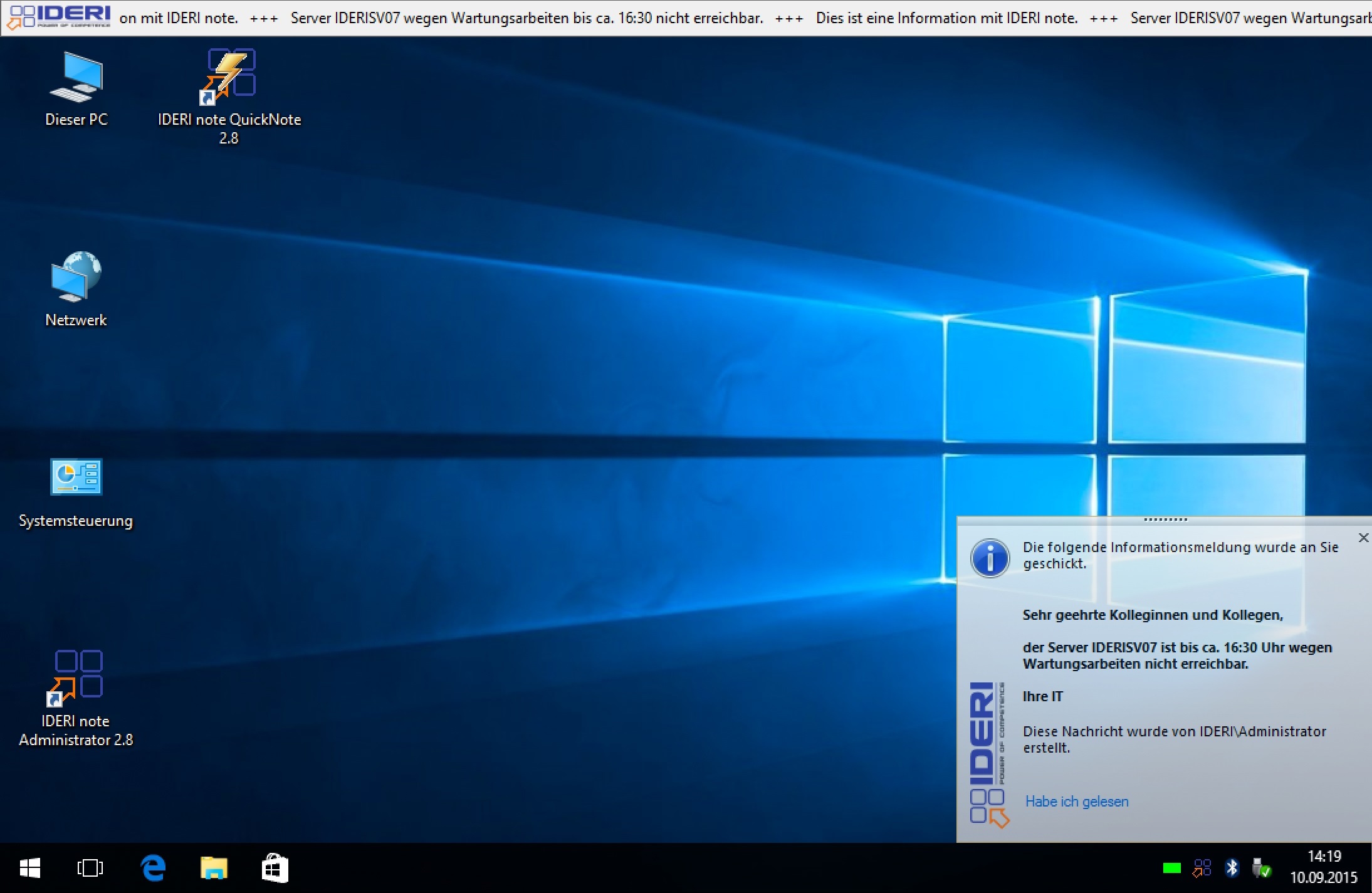1372x893 pixels.
Task: Open File Explorer from taskbar
Action: coord(214,869)
